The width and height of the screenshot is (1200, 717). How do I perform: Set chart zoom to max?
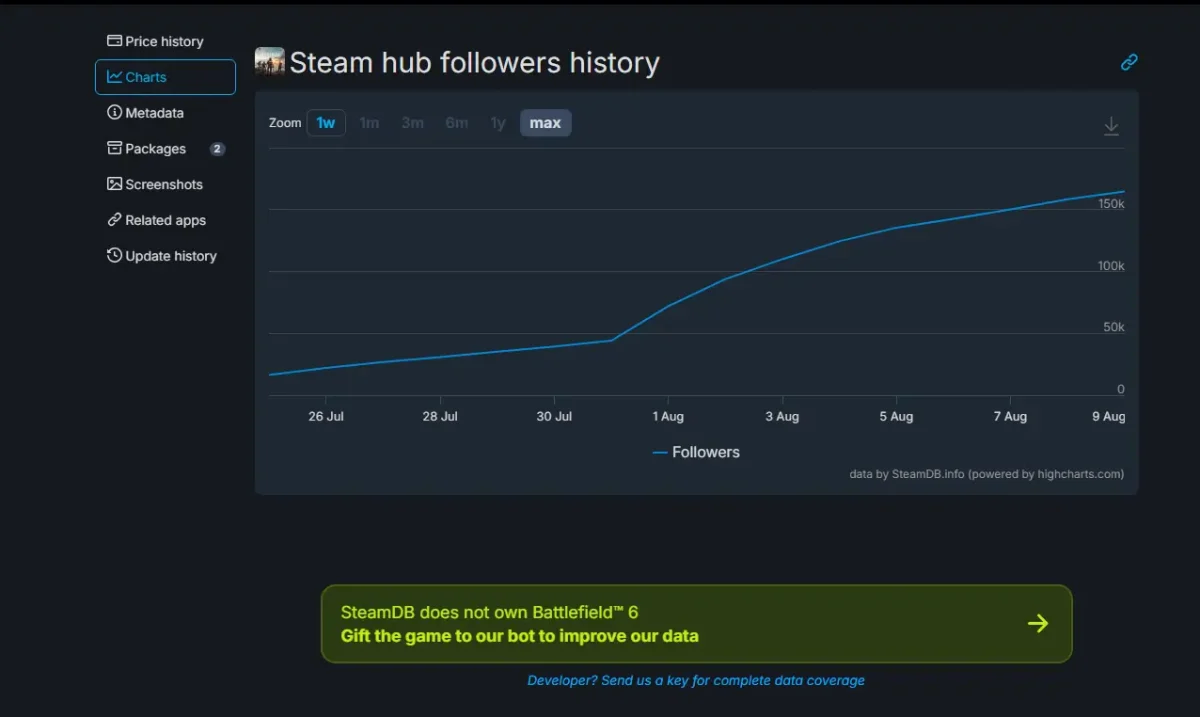[545, 123]
